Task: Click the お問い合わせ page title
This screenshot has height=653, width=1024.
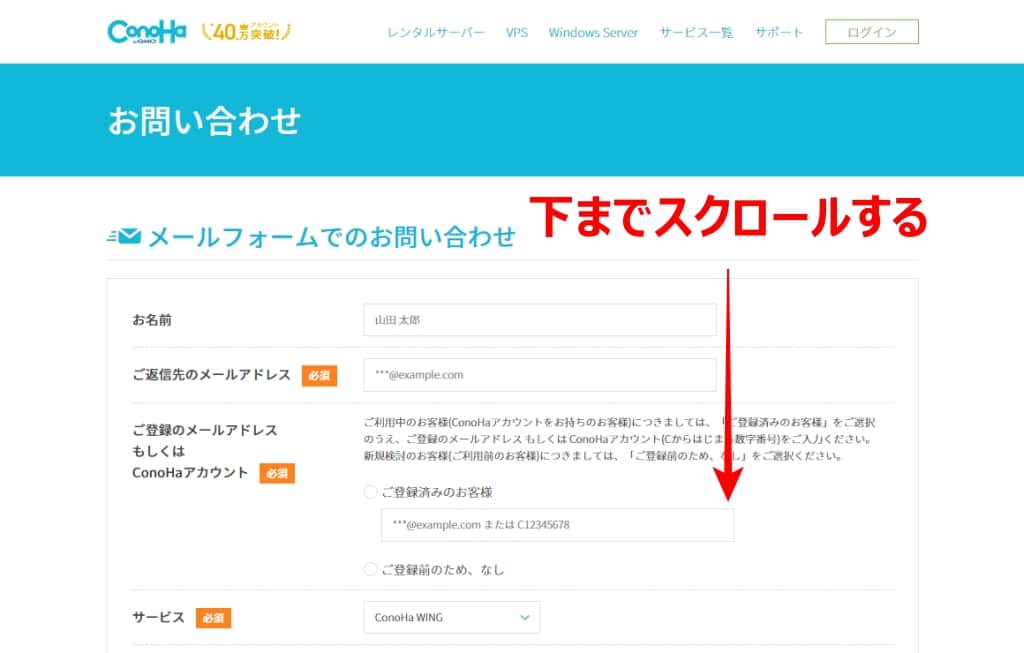Action: pyautogui.click(x=204, y=121)
